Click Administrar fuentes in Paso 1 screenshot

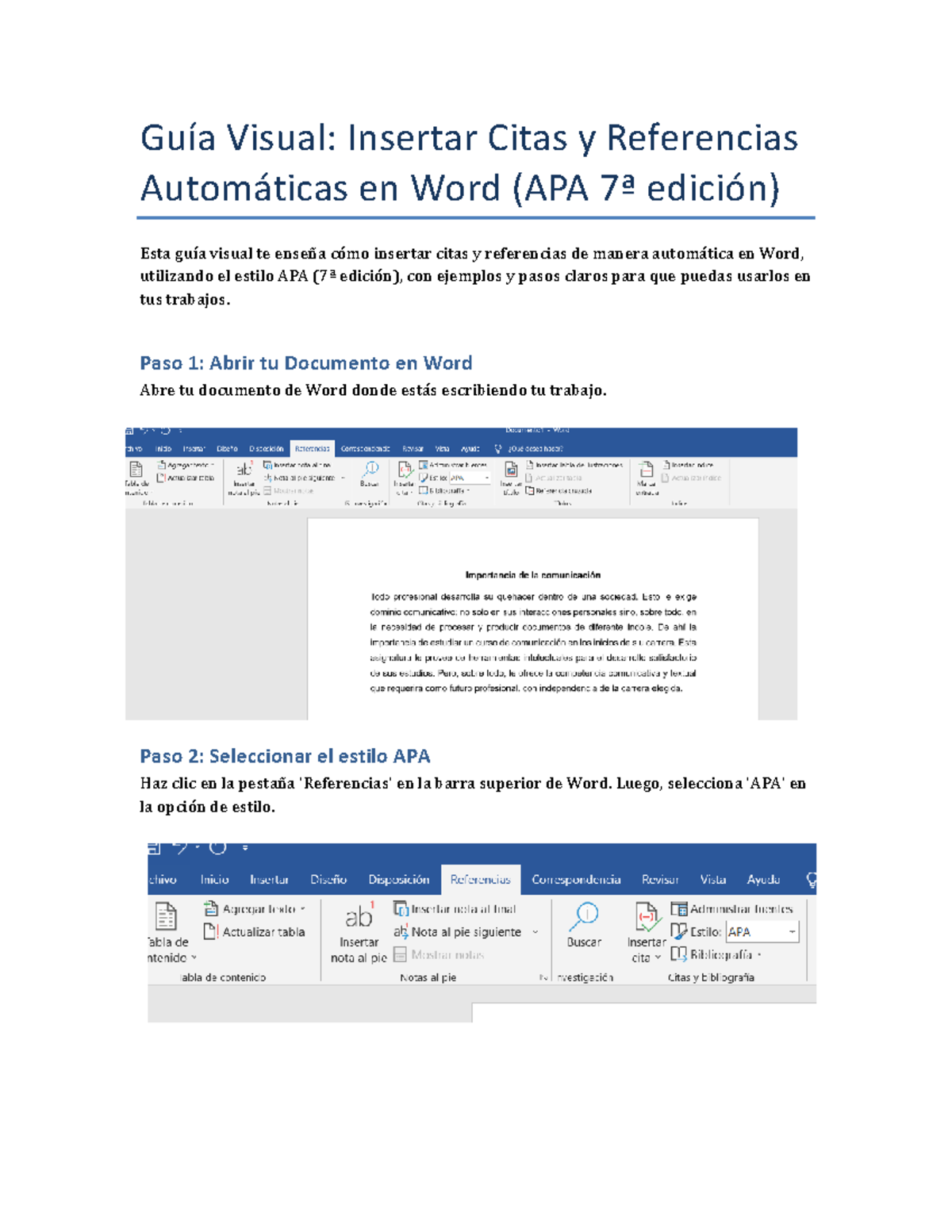[x=453, y=465]
